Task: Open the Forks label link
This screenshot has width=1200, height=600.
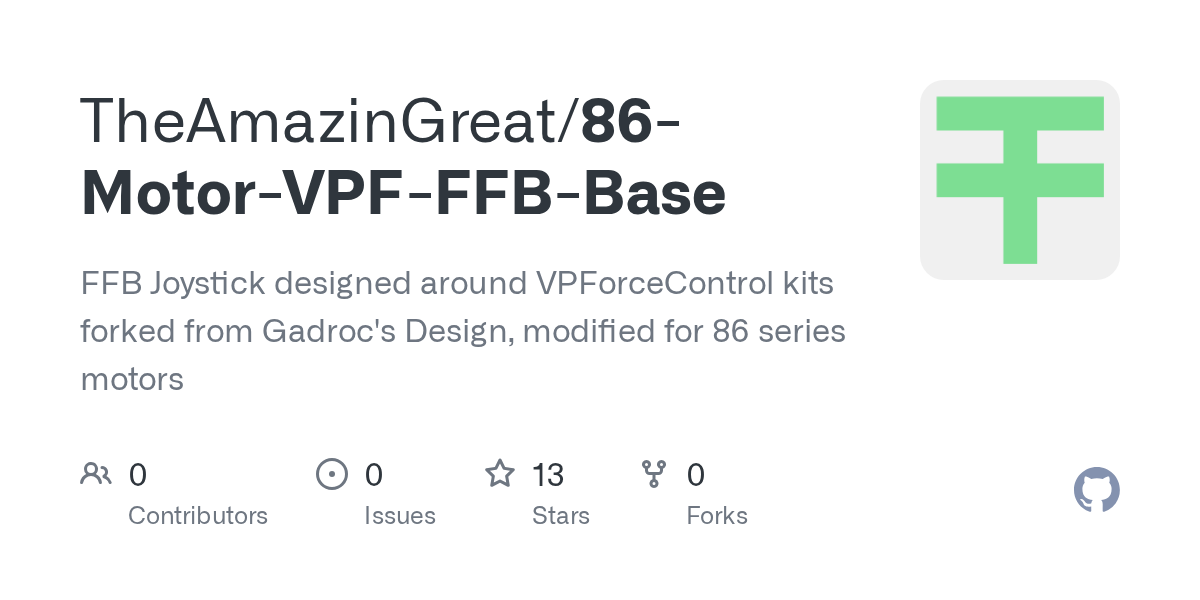Action: (x=717, y=516)
